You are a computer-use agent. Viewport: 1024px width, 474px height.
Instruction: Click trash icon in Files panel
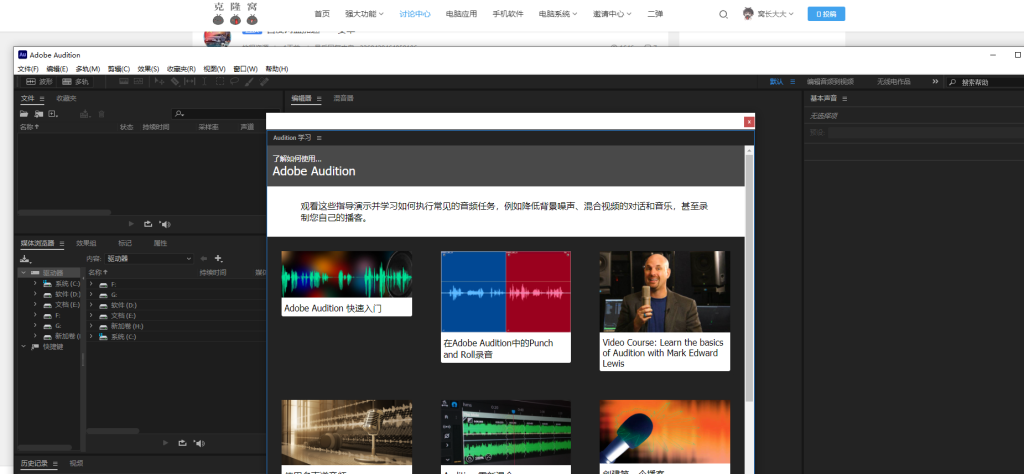click(x=101, y=114)
